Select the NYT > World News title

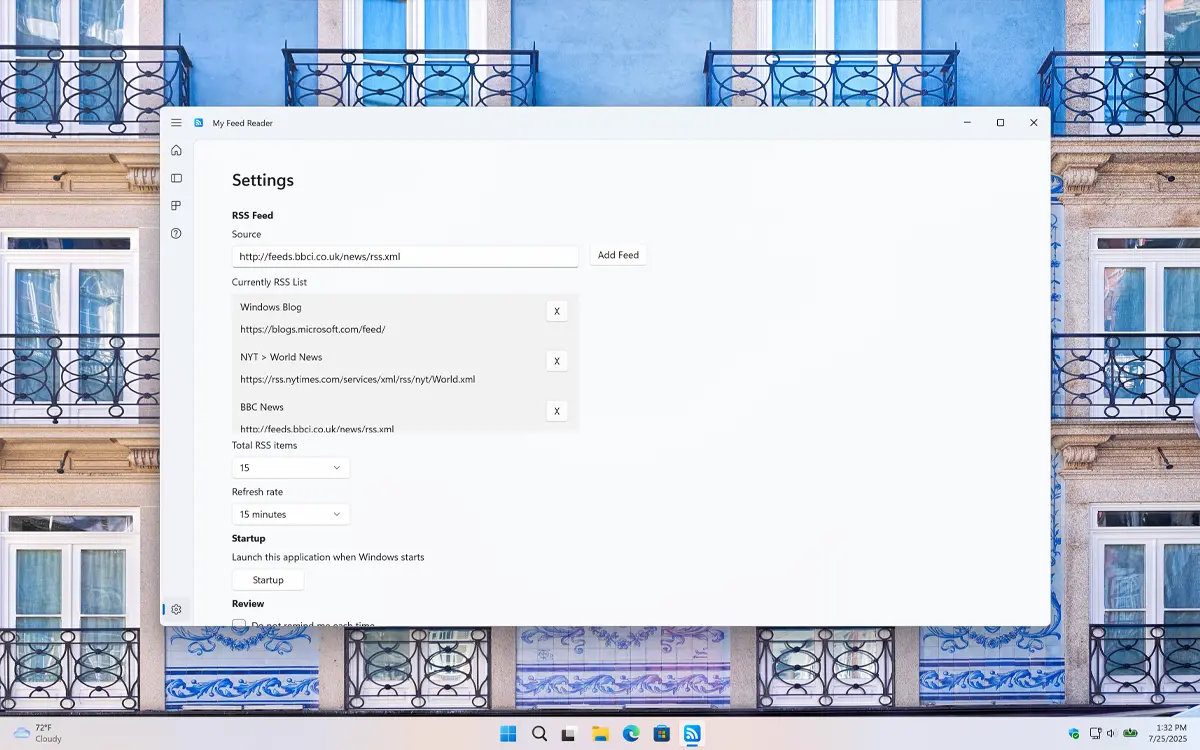pos(281,357)
